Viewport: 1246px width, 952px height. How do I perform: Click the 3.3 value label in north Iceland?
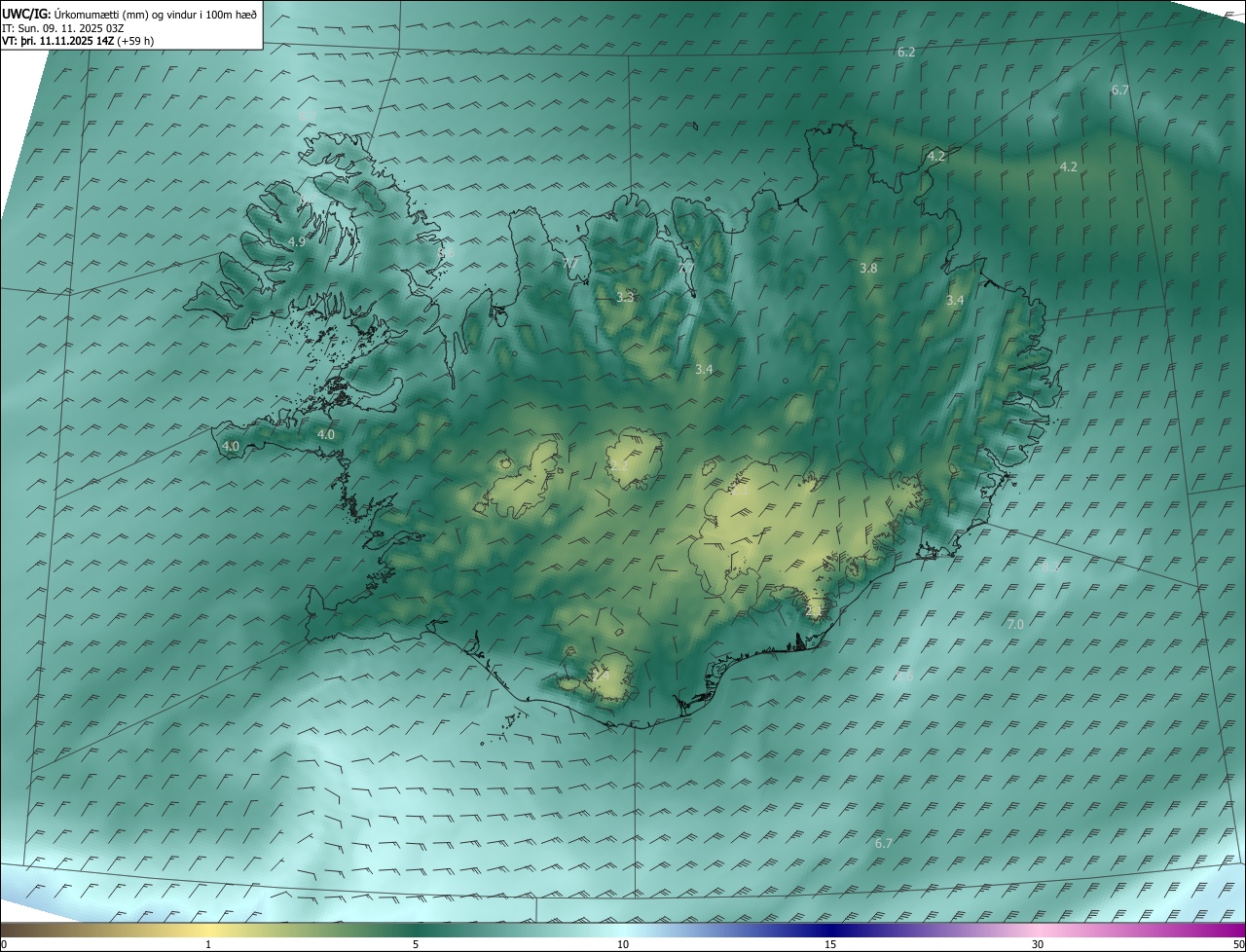pos(625,298)
